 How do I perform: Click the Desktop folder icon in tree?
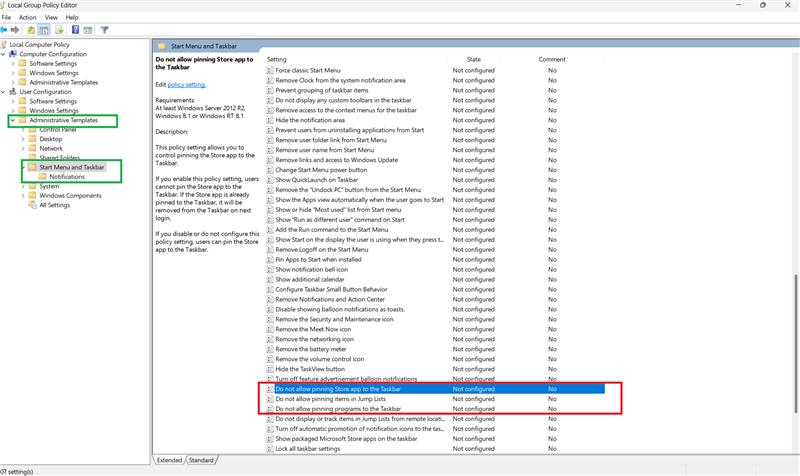pos(33,139)
